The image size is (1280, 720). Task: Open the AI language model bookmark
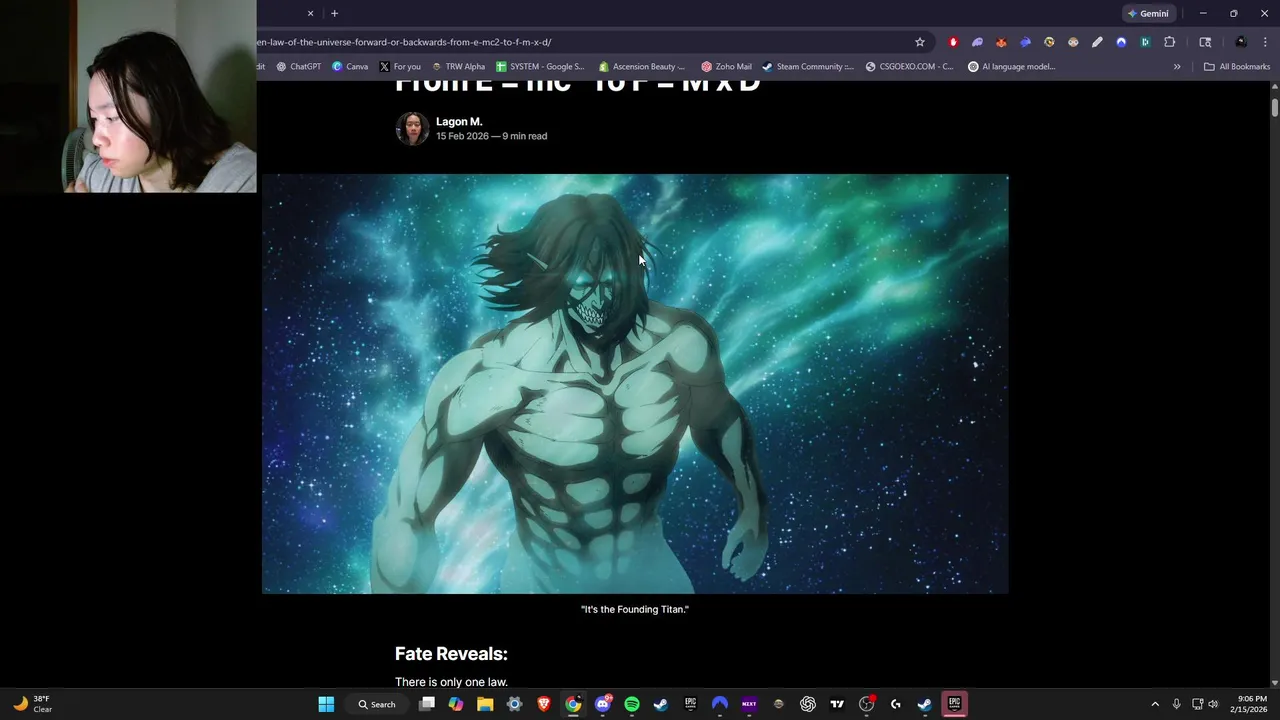coord(1011,67)
